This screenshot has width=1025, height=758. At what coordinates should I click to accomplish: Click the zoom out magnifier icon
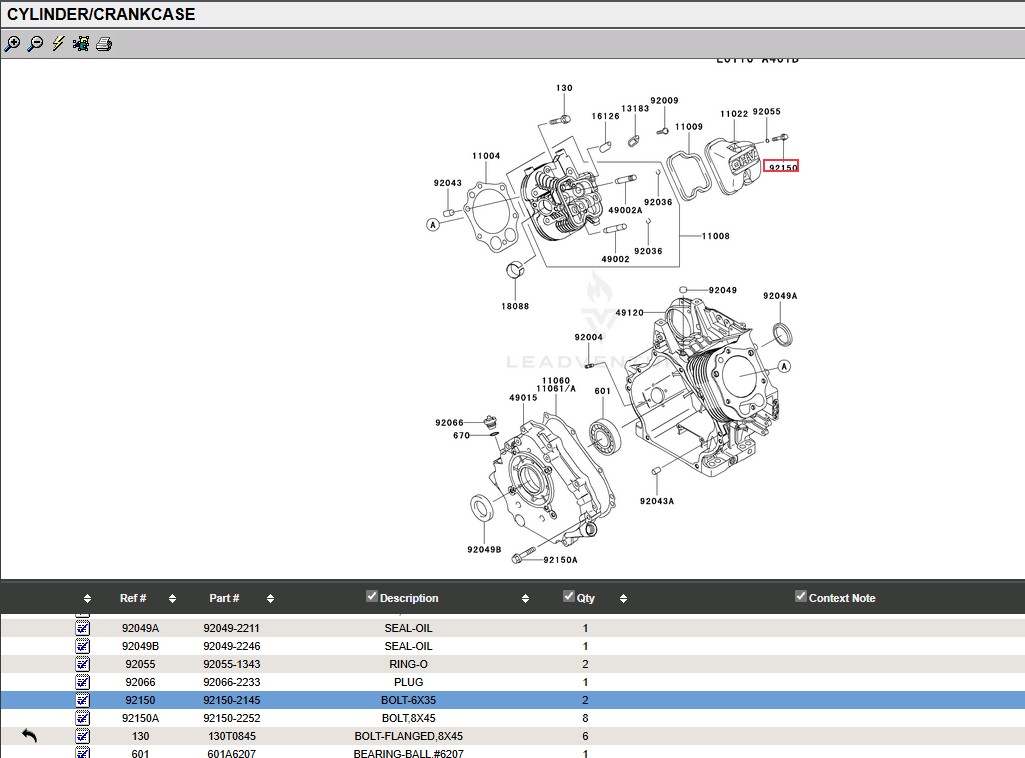click(x=35, y=44)
